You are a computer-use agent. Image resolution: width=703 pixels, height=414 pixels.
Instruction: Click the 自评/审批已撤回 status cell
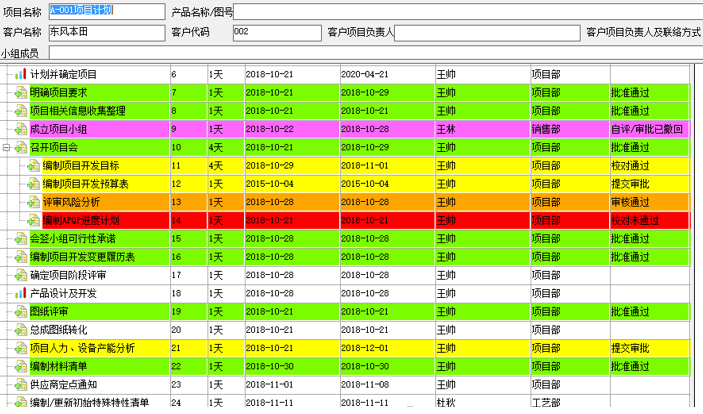tap(647, 129)
